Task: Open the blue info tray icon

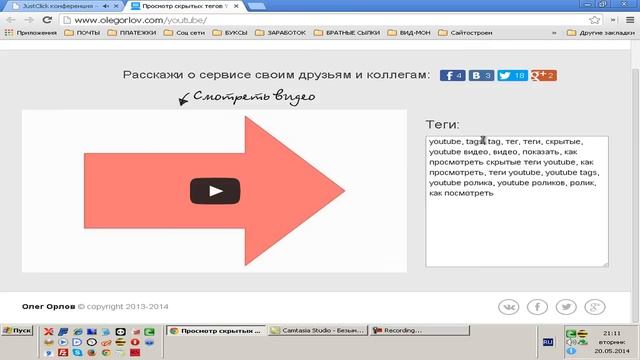Action: 571,351
